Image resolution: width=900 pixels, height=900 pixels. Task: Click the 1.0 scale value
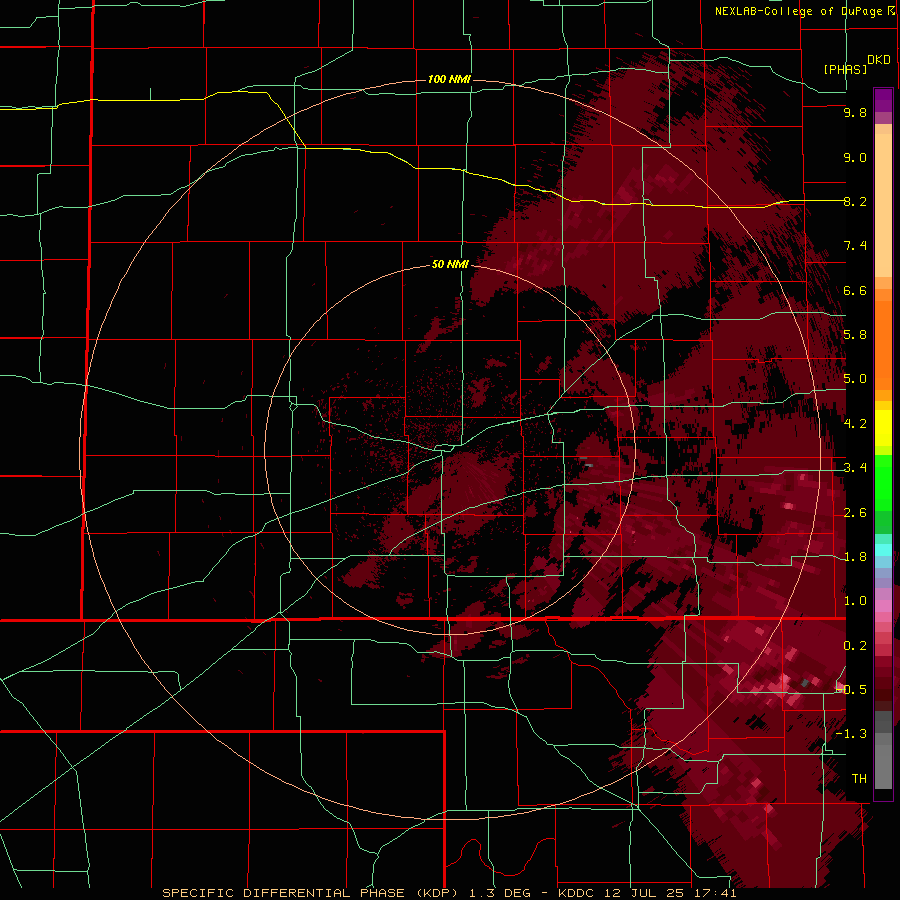click(855, 601)
